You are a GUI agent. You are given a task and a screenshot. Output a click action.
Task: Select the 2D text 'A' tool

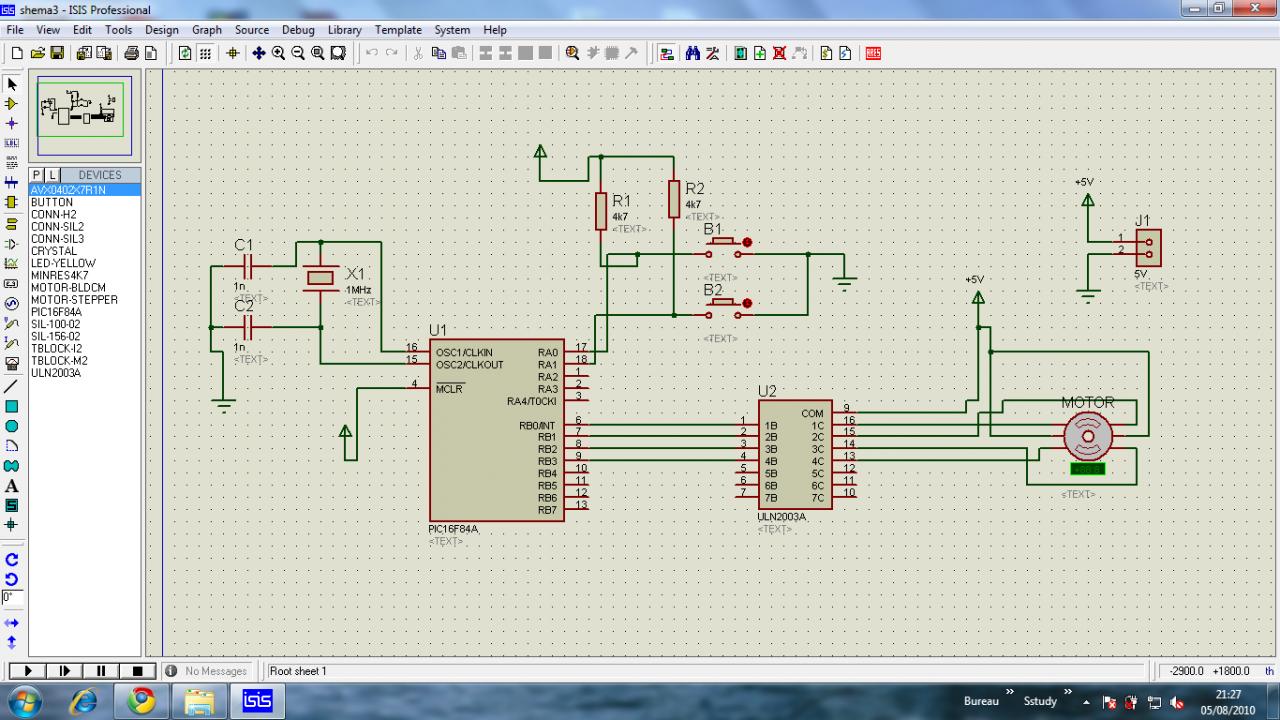[x=12, y=486]
